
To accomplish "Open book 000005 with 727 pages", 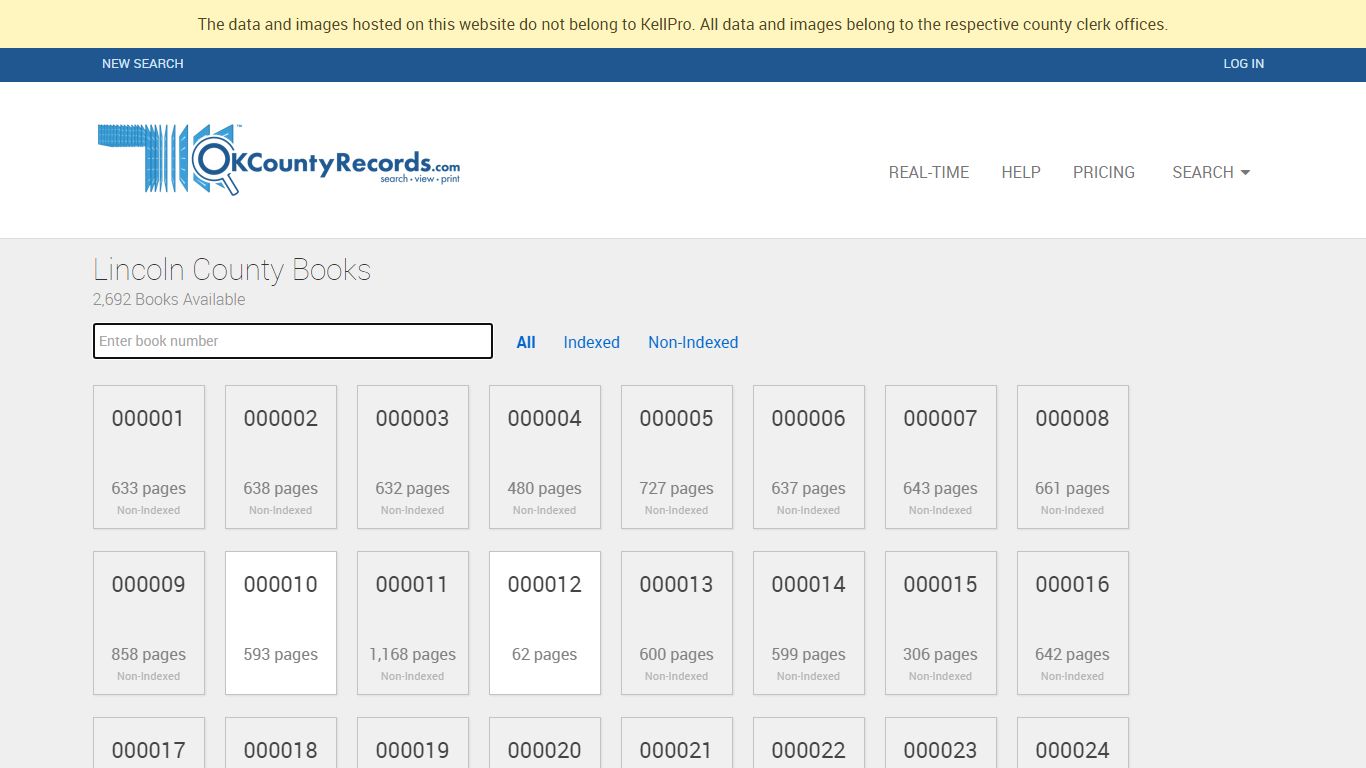I will pos(677,457).
